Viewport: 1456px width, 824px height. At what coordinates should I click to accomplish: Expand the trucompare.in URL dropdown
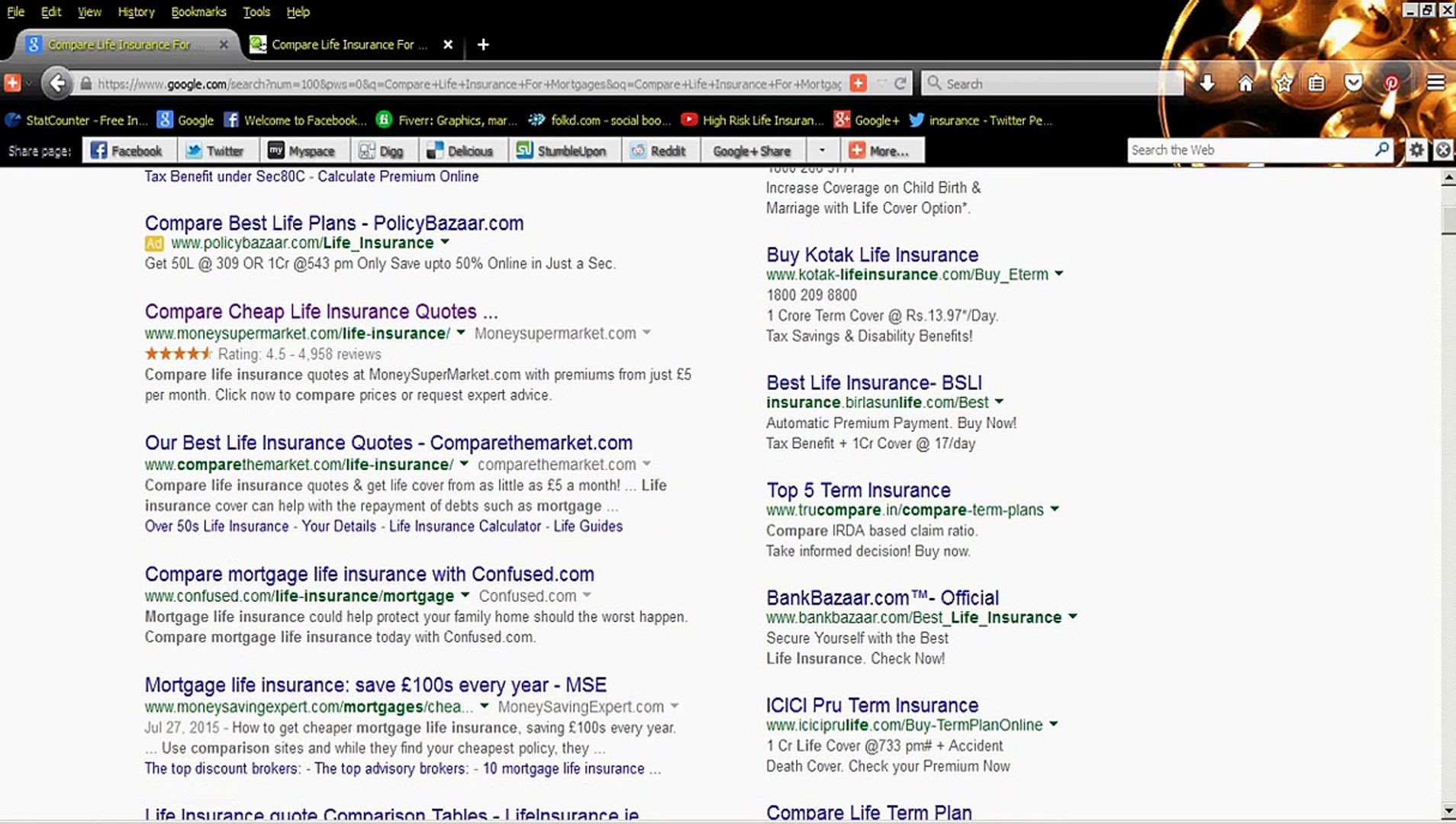click(1055, 510)
